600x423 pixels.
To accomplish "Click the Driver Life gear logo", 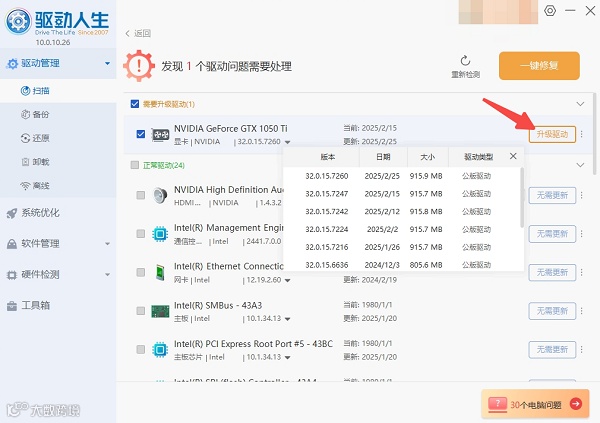I will click(x=18, y=21).
